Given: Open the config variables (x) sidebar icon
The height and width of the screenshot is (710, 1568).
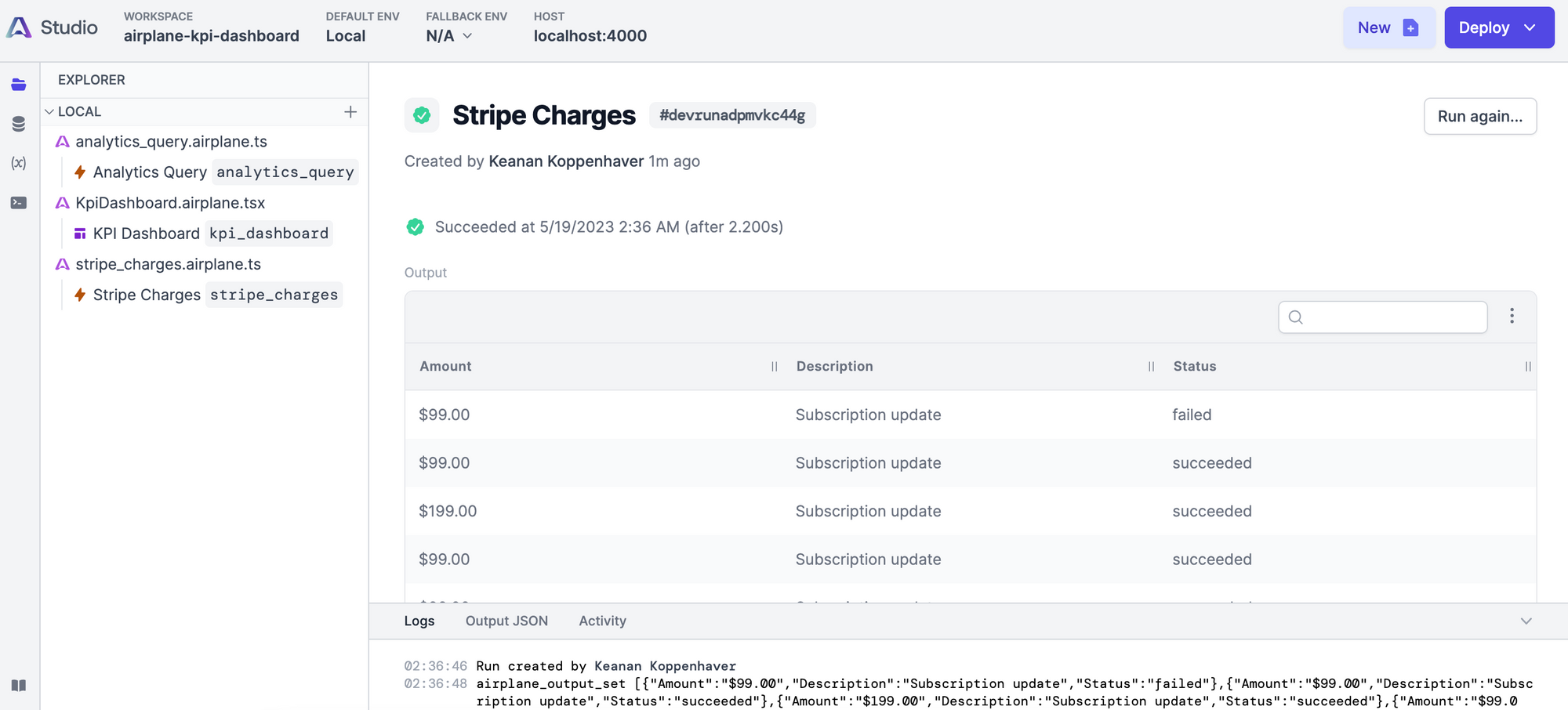Looking at the screenshot, I should coord(19,163).
